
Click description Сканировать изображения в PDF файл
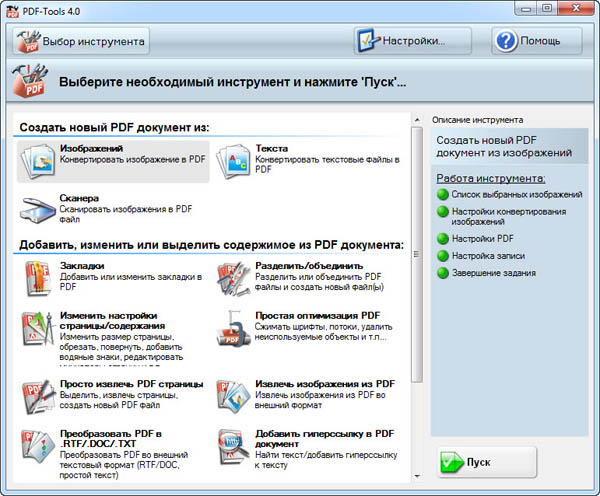pos(126,214)
